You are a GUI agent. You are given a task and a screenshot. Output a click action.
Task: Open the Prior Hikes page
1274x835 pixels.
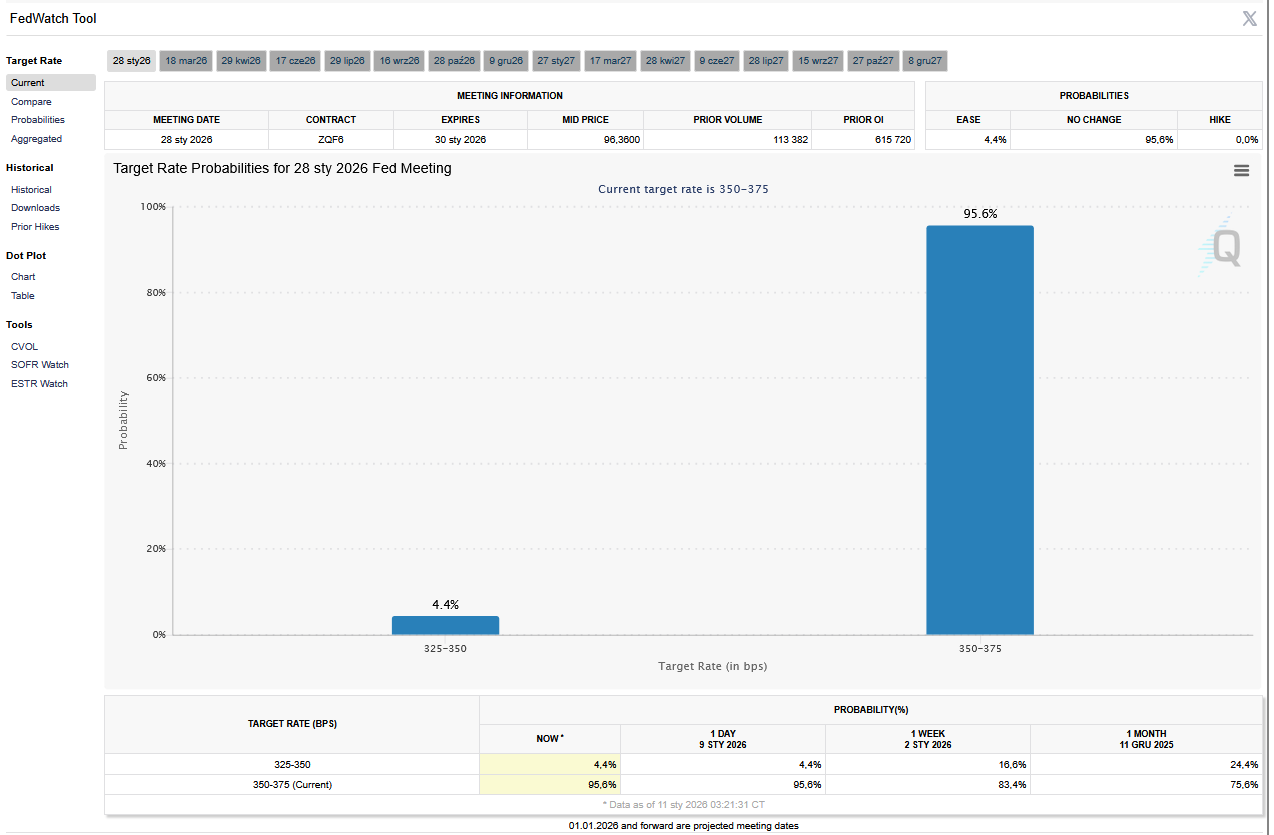(35, 227)
